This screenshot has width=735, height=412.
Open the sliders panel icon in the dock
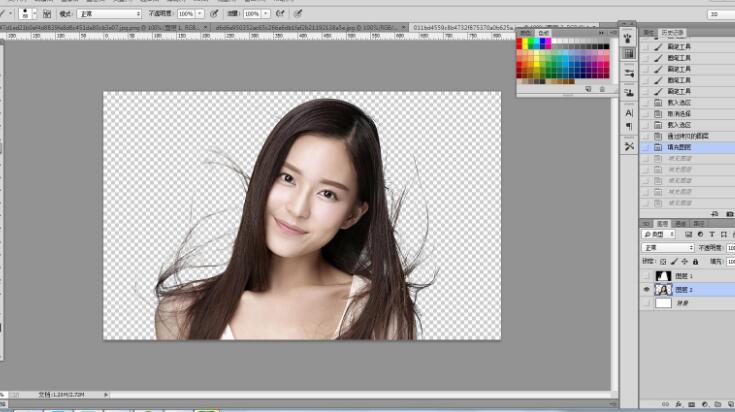point(629,73)
